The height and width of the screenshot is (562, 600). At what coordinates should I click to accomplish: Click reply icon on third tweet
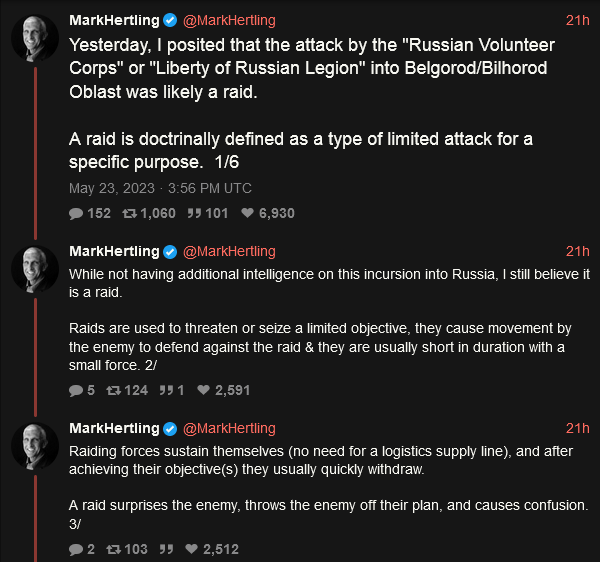76,549
